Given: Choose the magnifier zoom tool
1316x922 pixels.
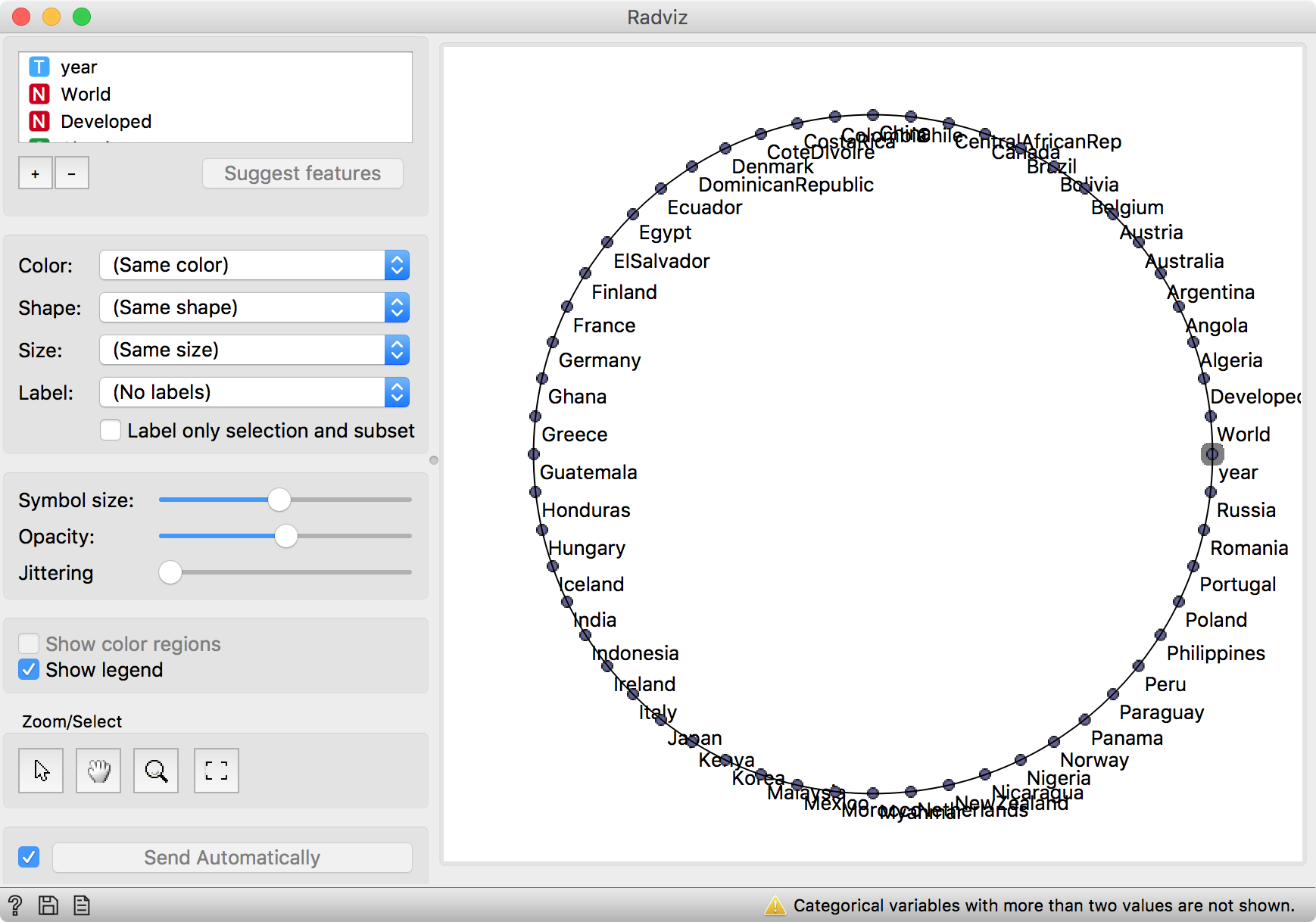Looking at the screenshot, I should click(156, 771).
